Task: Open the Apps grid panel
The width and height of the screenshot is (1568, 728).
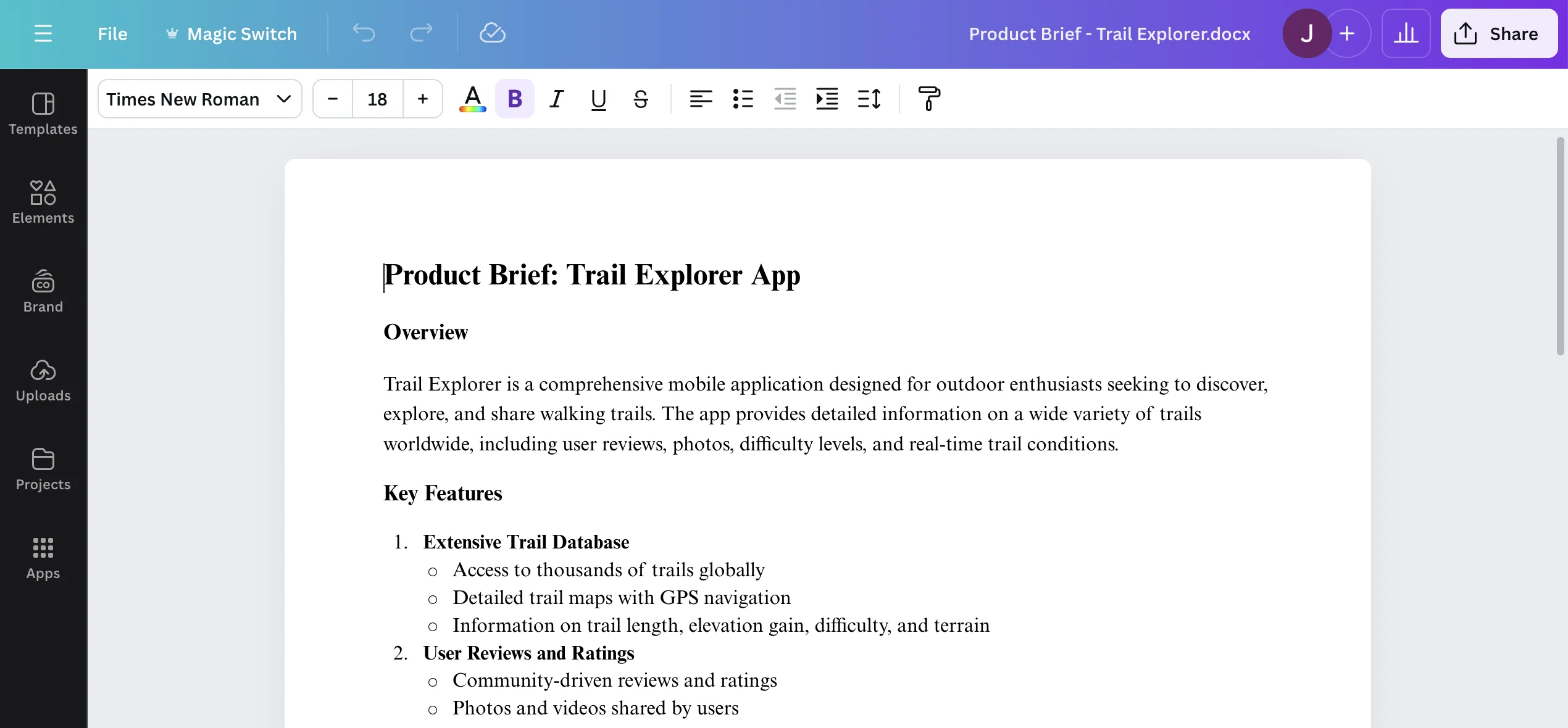Action: click(43, 557)
